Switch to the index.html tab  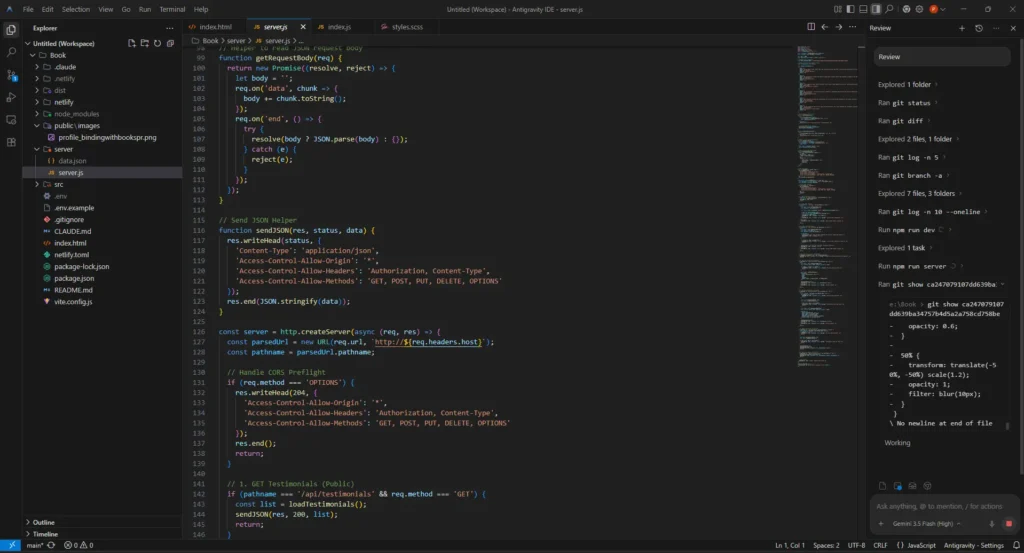click(216, 27)
